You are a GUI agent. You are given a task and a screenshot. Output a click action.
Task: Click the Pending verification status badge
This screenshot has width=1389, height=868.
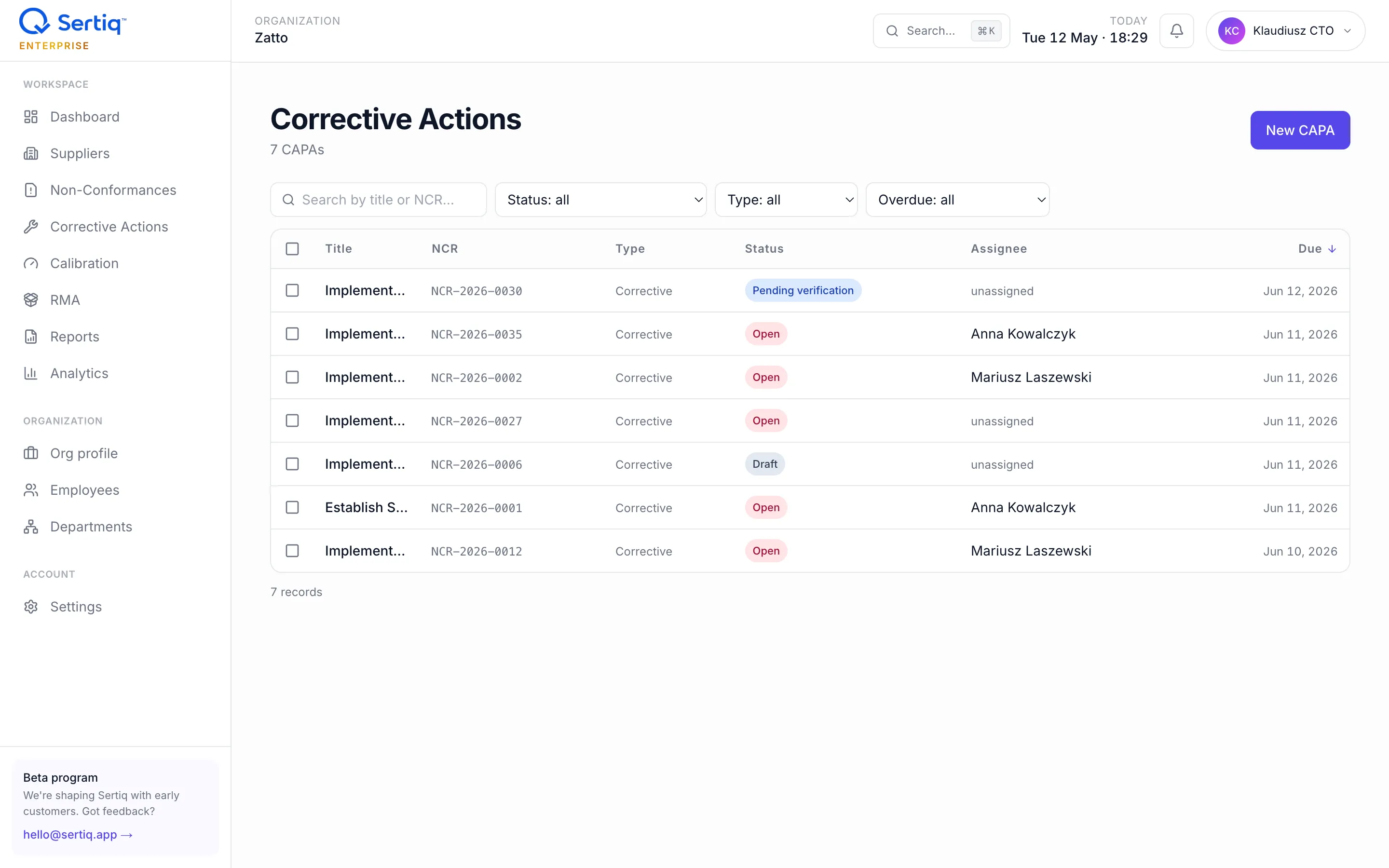803,290
